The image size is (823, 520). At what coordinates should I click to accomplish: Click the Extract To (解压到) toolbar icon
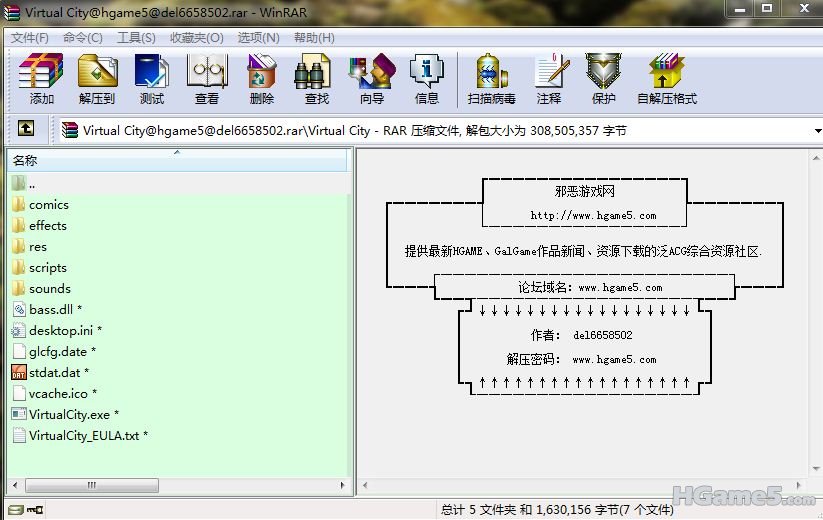98,70
